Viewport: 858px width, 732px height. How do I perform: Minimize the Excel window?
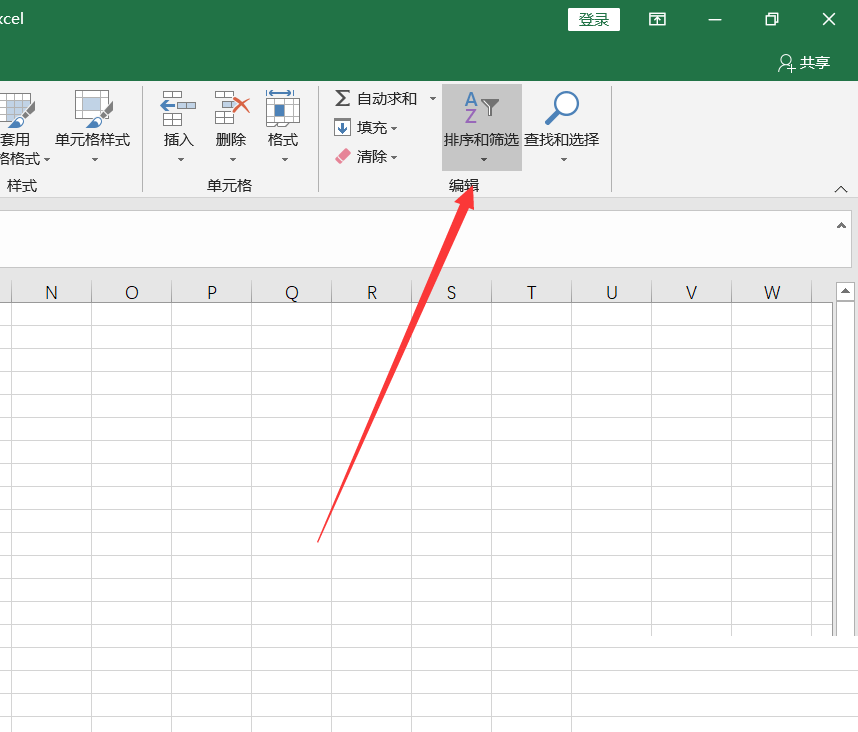point(715,20)
